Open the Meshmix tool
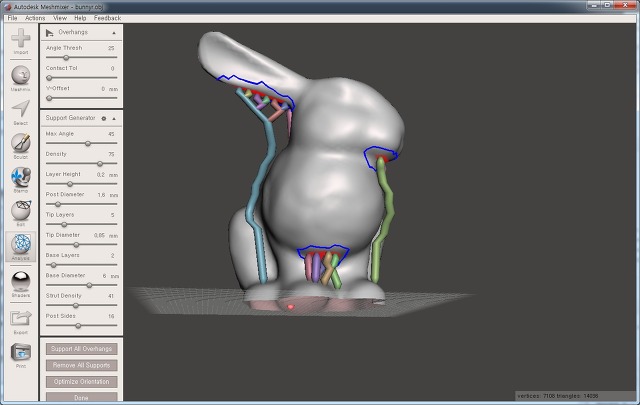The image size is (640, 405). click(20, 75)
